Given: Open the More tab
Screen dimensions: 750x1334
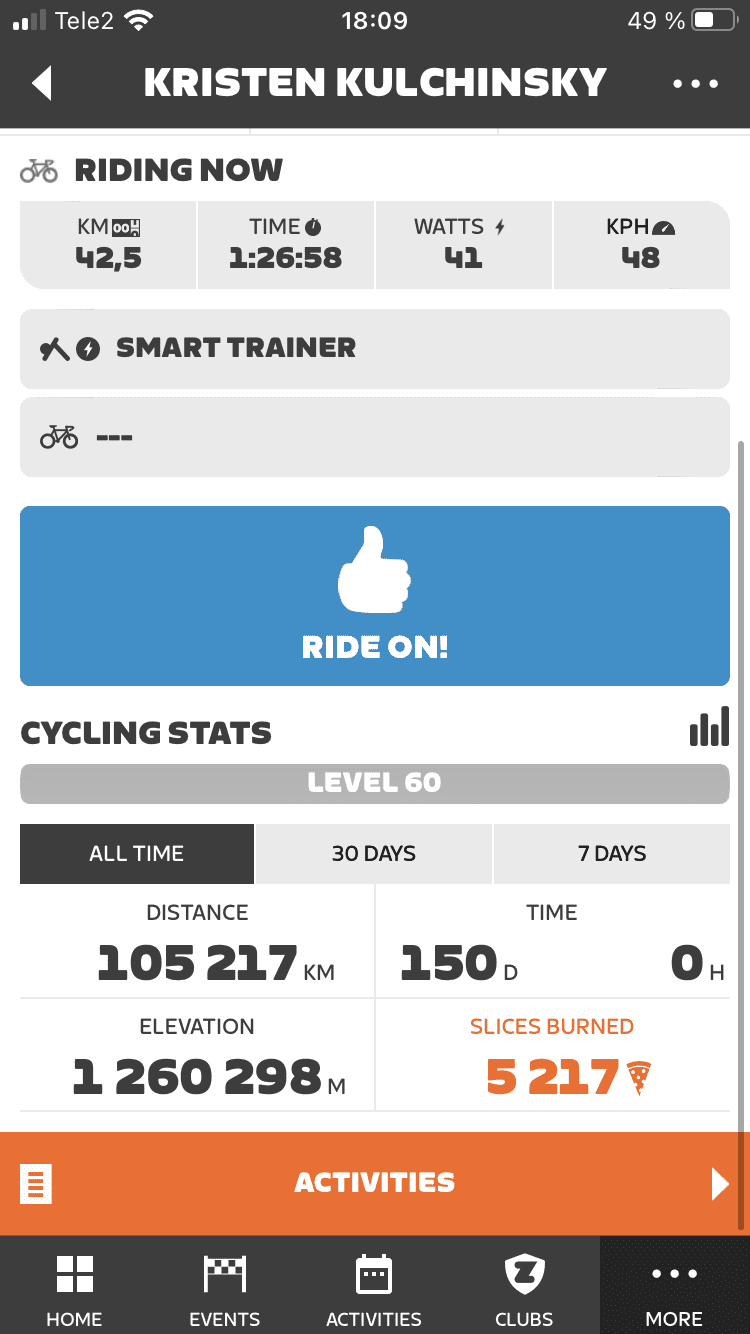Looking at the screenshot, I should 674,1285.
